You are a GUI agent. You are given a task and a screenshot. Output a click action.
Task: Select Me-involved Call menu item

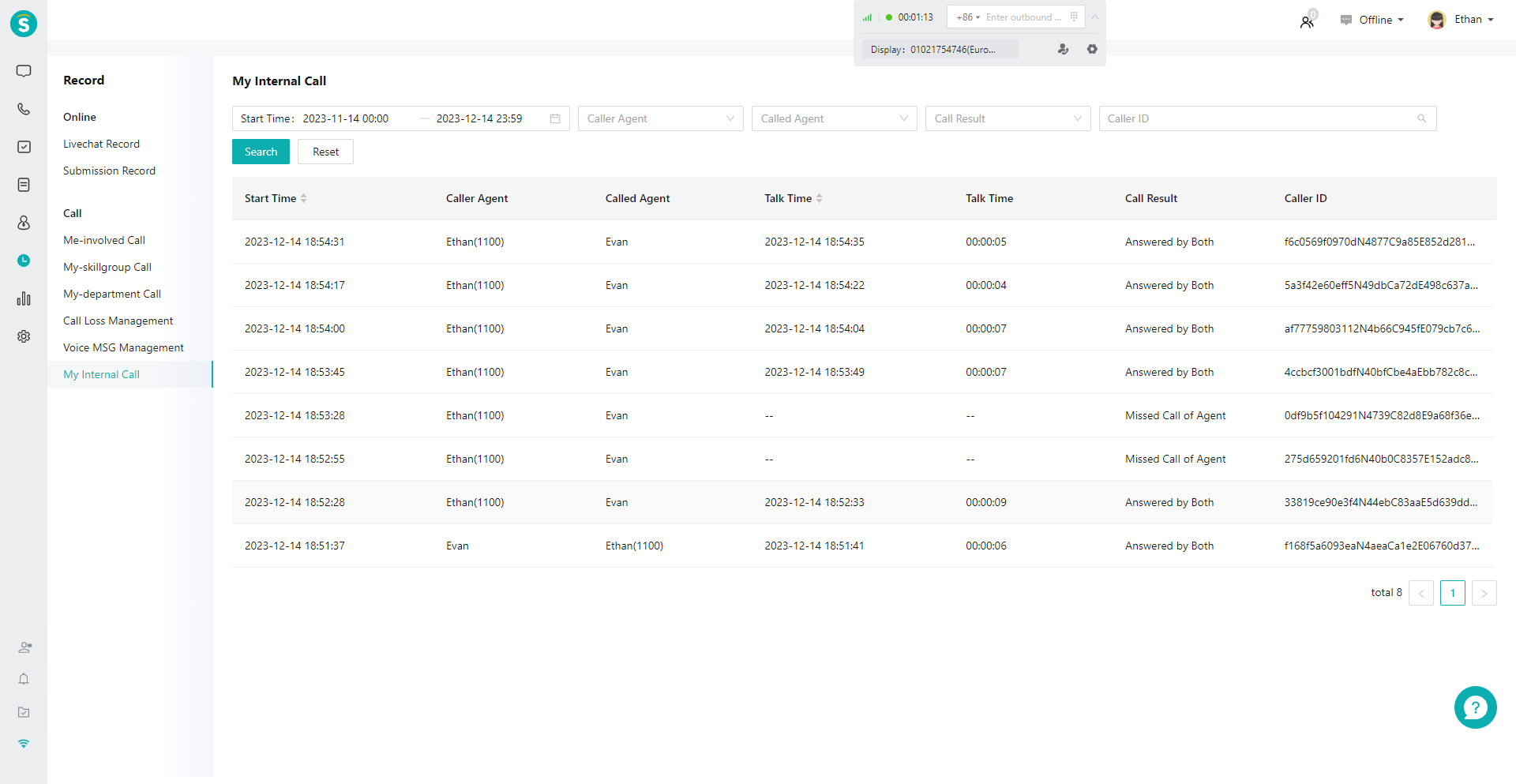104,240
